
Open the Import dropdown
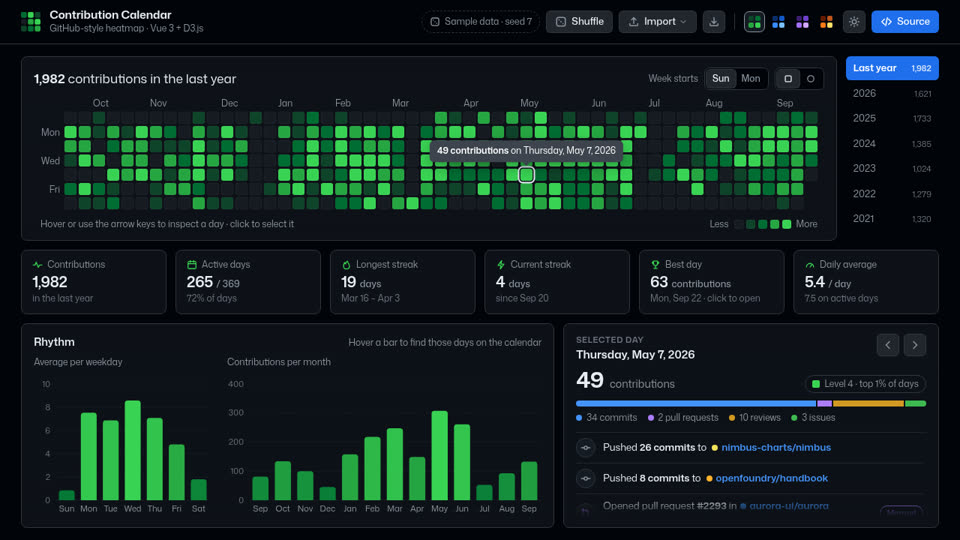658,21
